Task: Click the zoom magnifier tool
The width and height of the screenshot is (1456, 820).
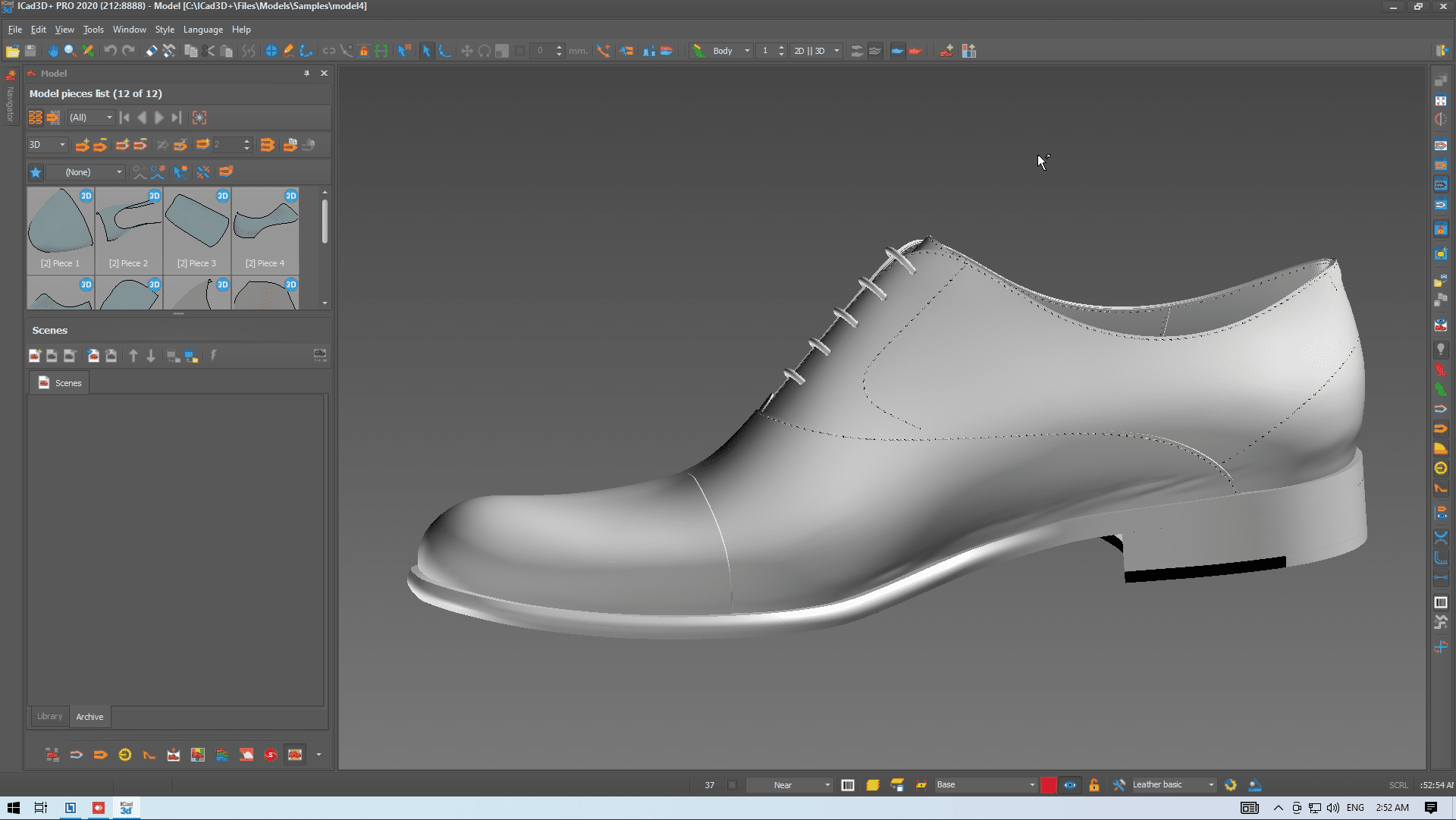Action: coord(70,51)
